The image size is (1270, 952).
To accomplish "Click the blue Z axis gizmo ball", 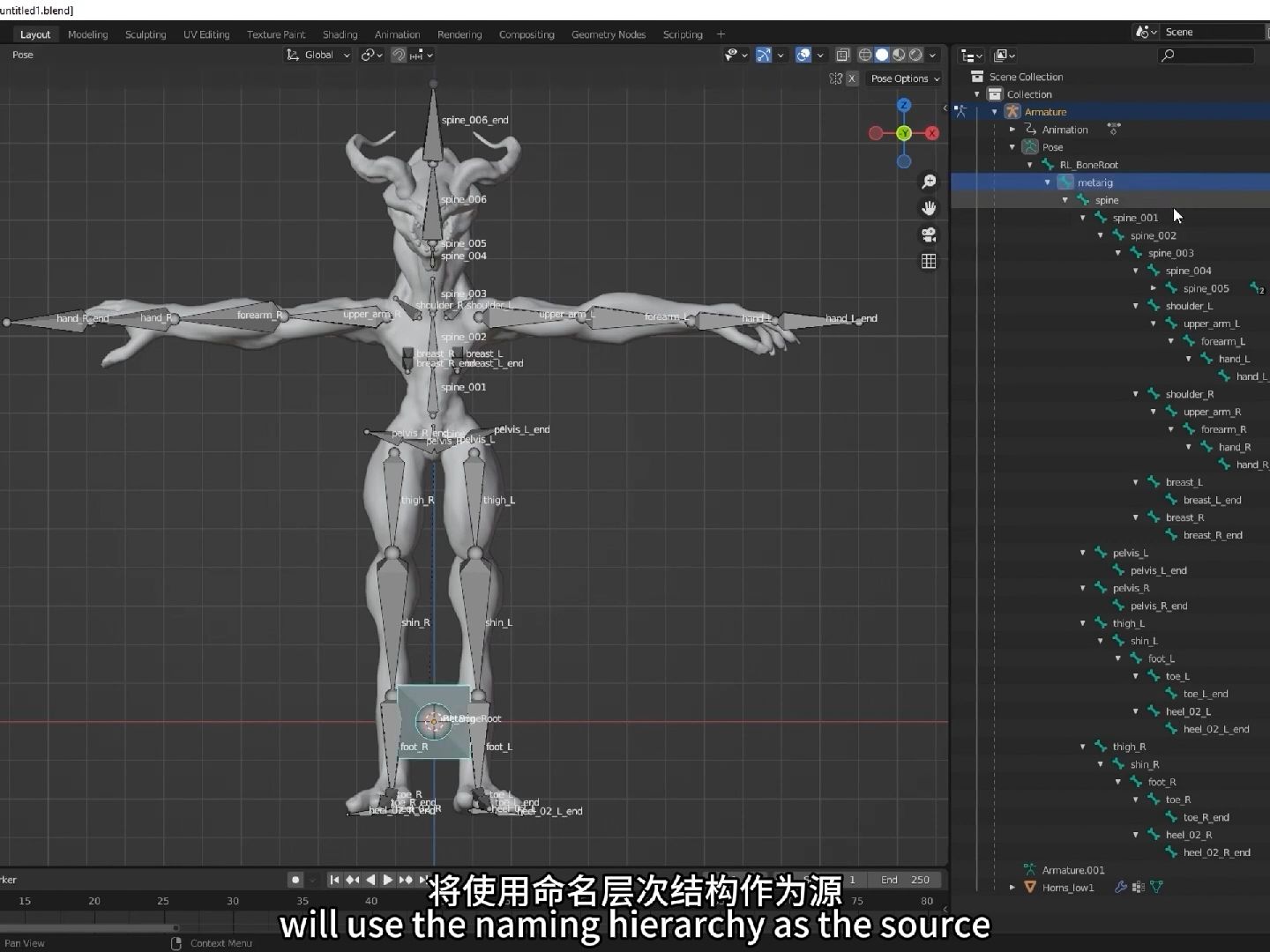I will coord(904,106).
